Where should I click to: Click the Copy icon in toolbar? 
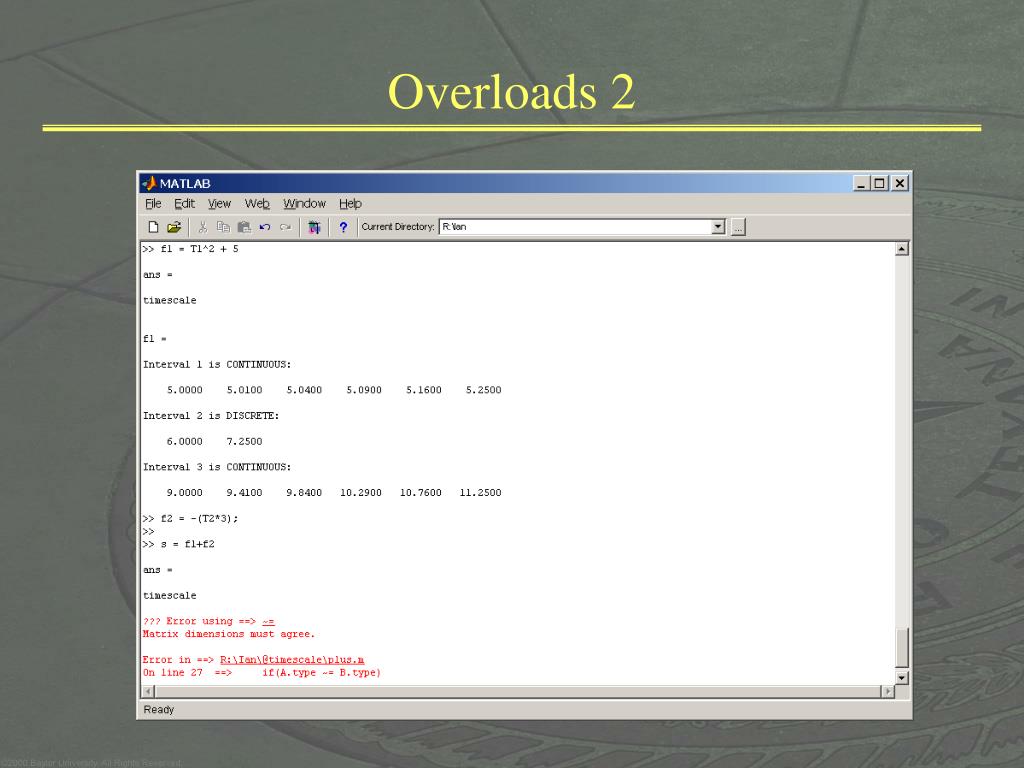pyautogui.click(x=223, y=227)
